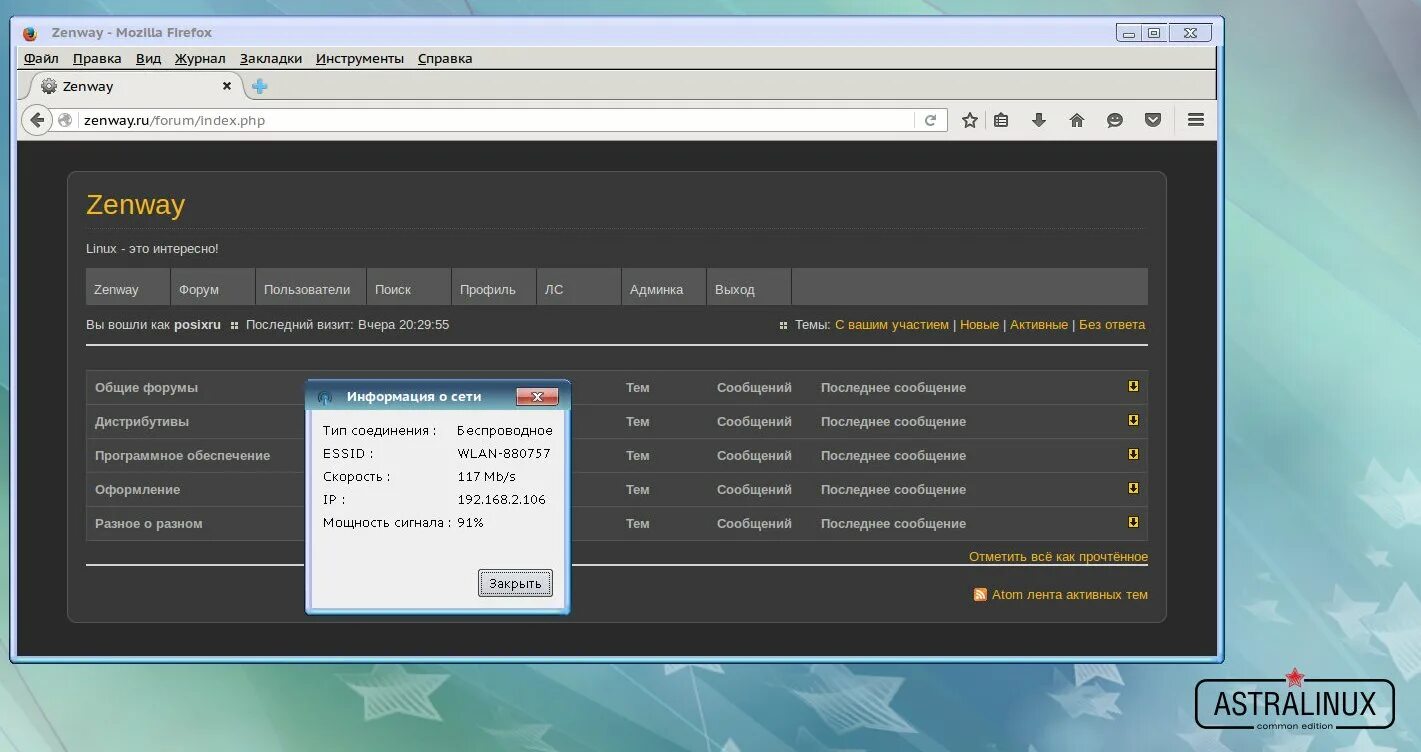
Task: Click Отметить всё как прочтённое link
Action: point(1058,557)
